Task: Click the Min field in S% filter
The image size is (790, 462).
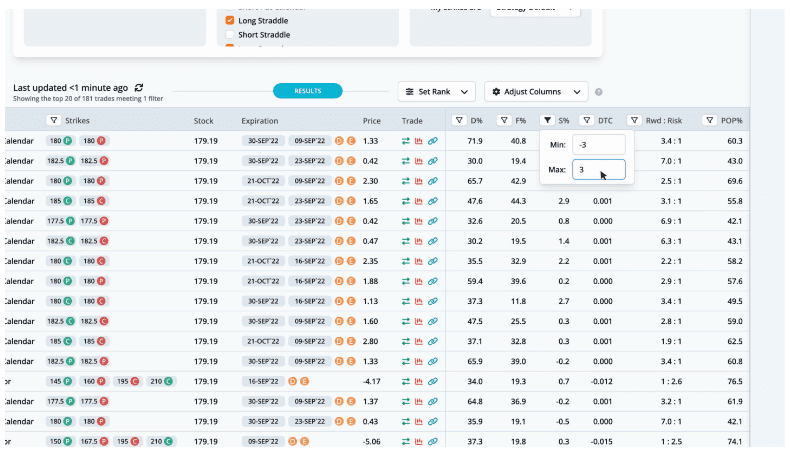Action: 599,145
